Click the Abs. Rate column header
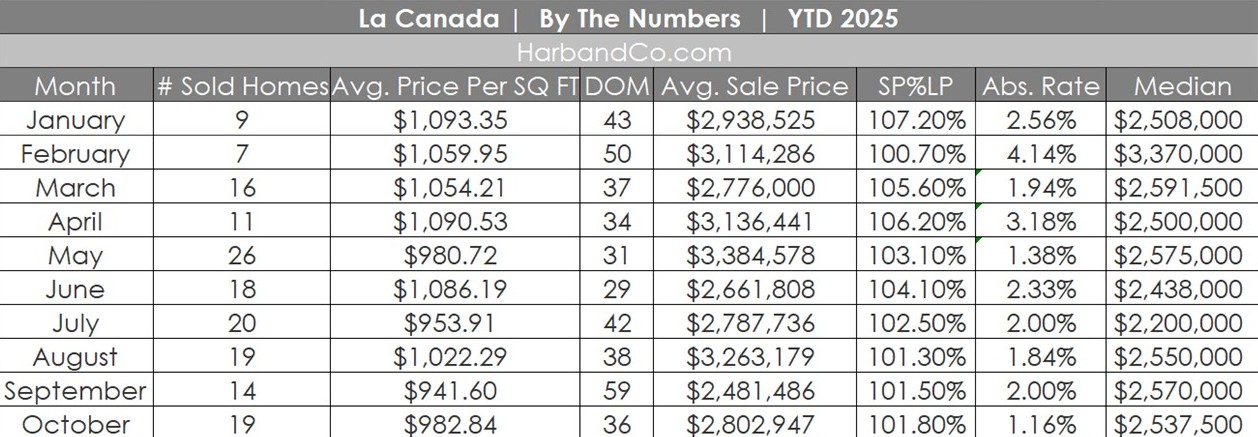The image size is (1258, 437). 1040,86
